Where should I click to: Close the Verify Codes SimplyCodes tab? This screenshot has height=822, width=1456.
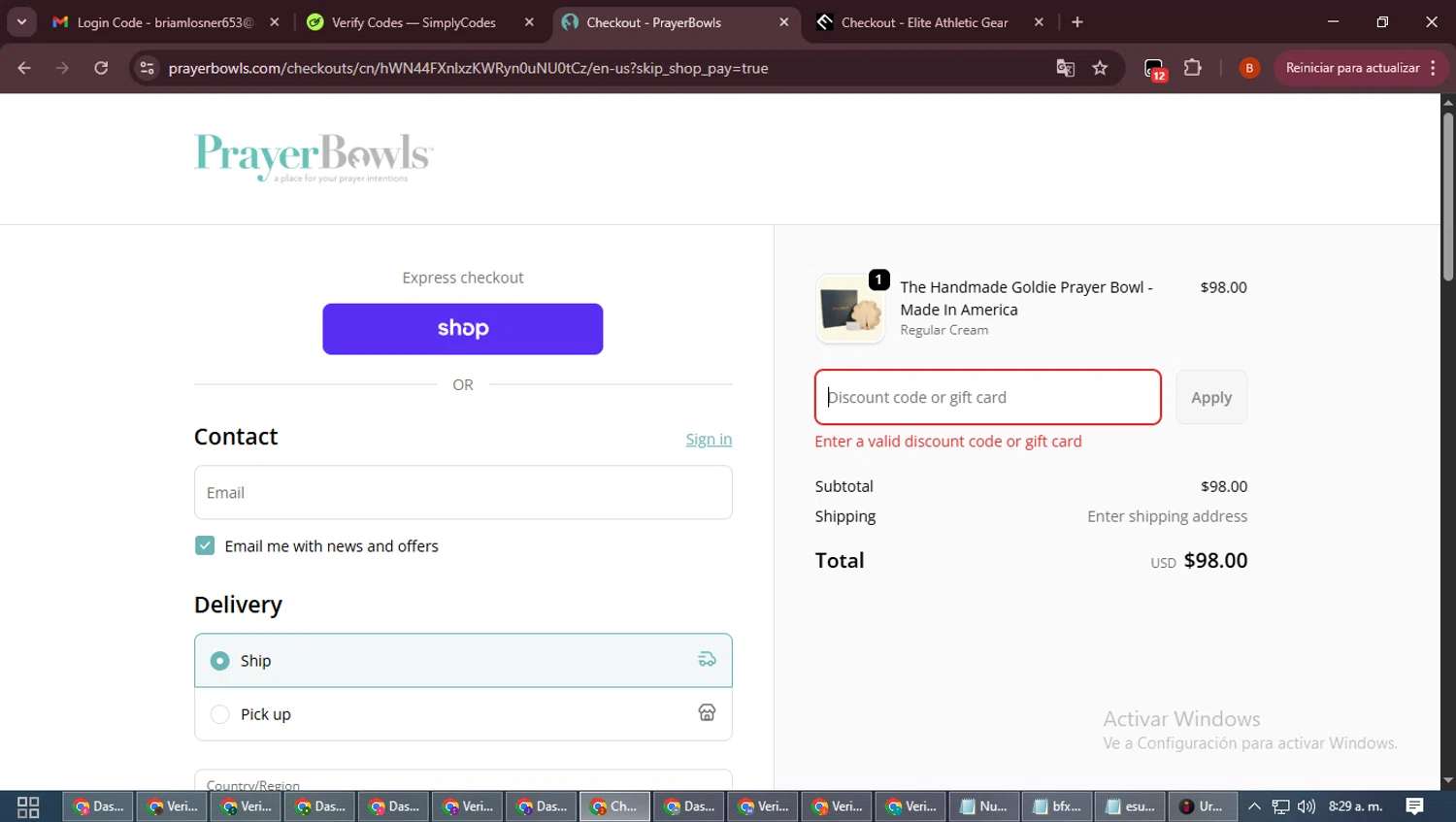tap(529, 22)
